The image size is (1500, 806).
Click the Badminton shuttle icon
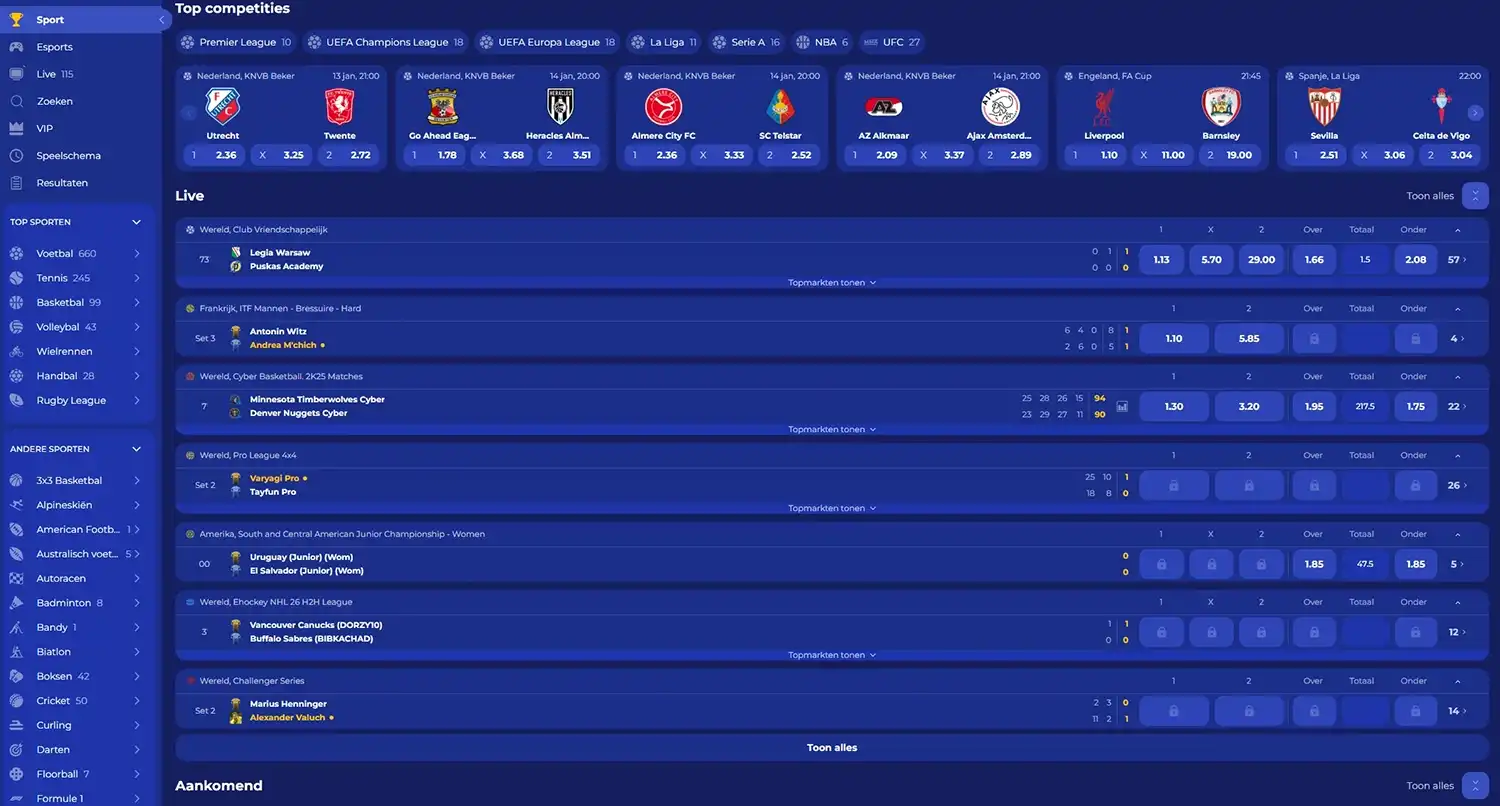point(16,603)
